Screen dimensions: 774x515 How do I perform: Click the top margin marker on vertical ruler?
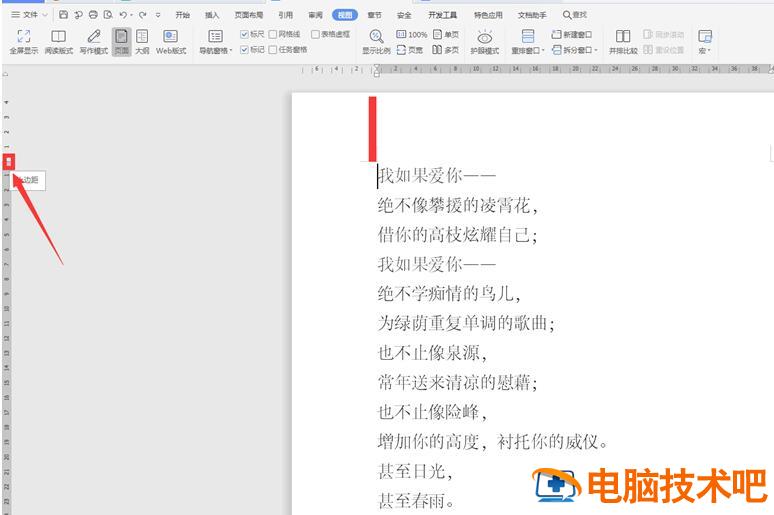(8, 161)
